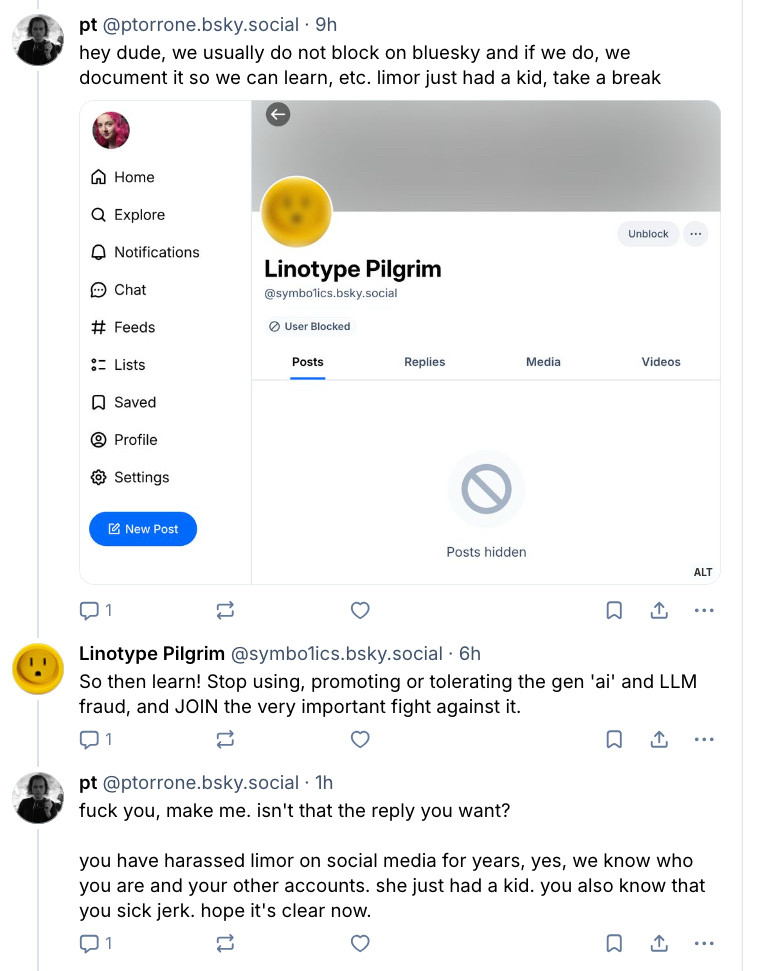Like Linotype Pilgrim's reply
758x971 pixels.
(360, 739)
